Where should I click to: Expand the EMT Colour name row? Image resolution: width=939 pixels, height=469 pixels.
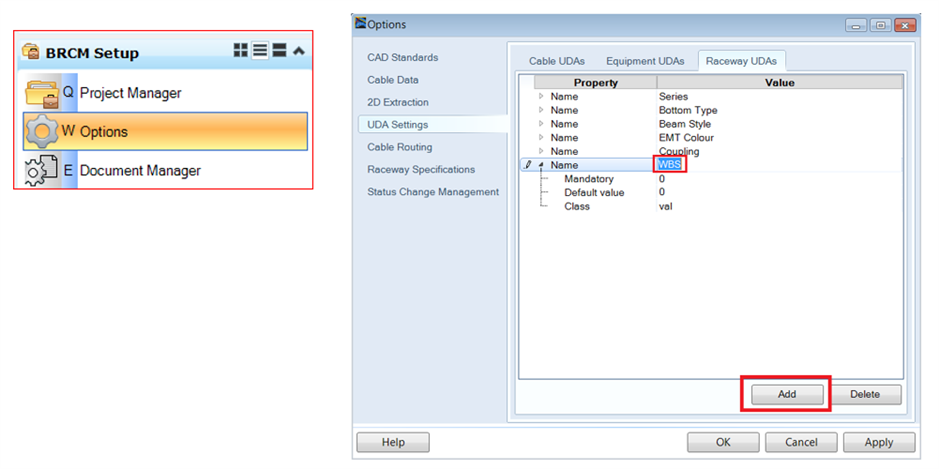541,138
